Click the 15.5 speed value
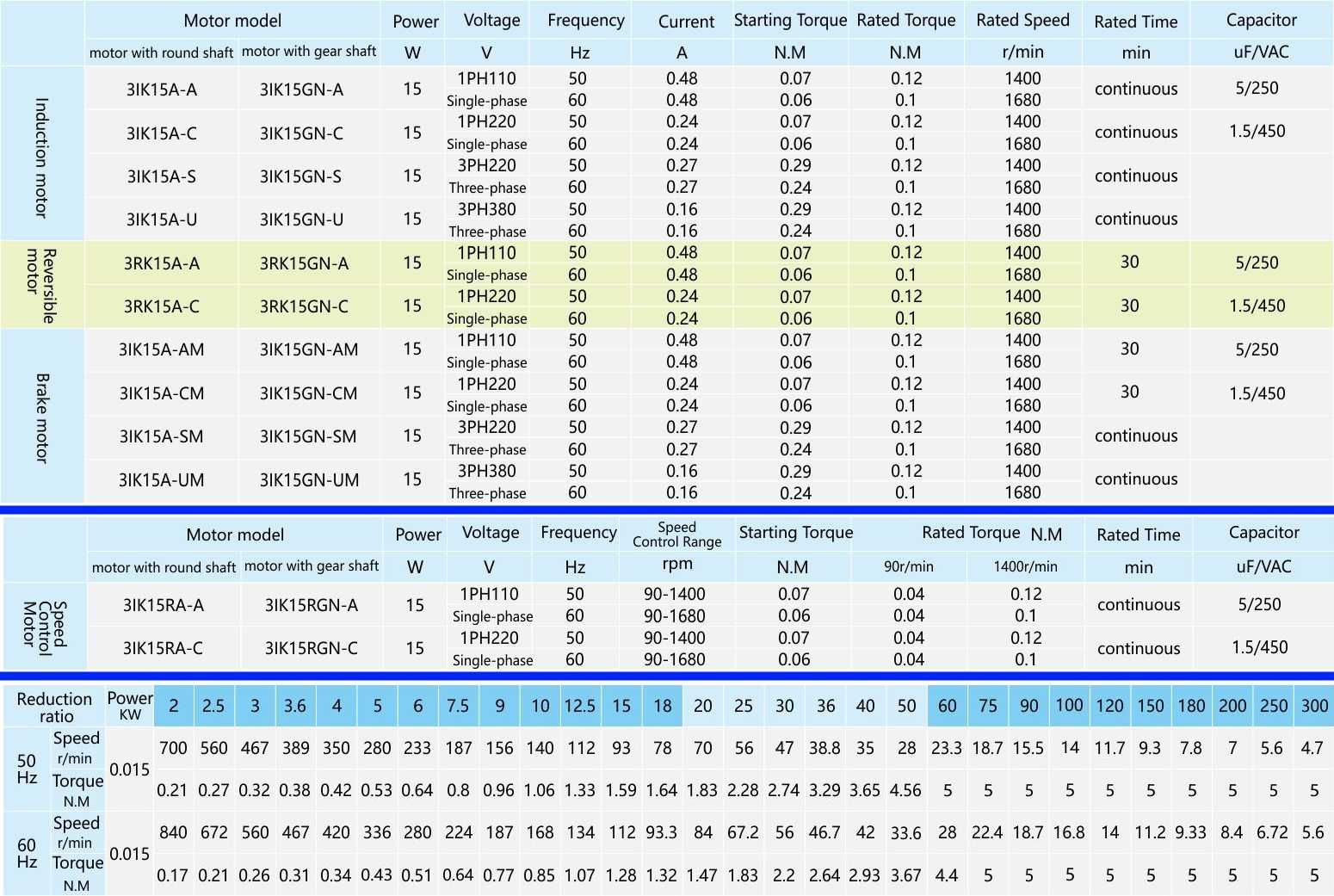The image size is (1334, 896). (x=1028, y=748)
